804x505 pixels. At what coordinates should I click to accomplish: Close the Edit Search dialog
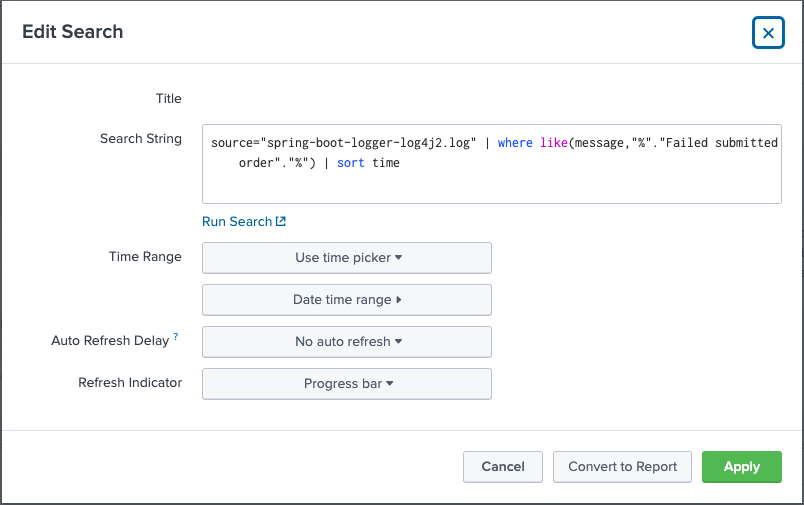tap(767, 33)
